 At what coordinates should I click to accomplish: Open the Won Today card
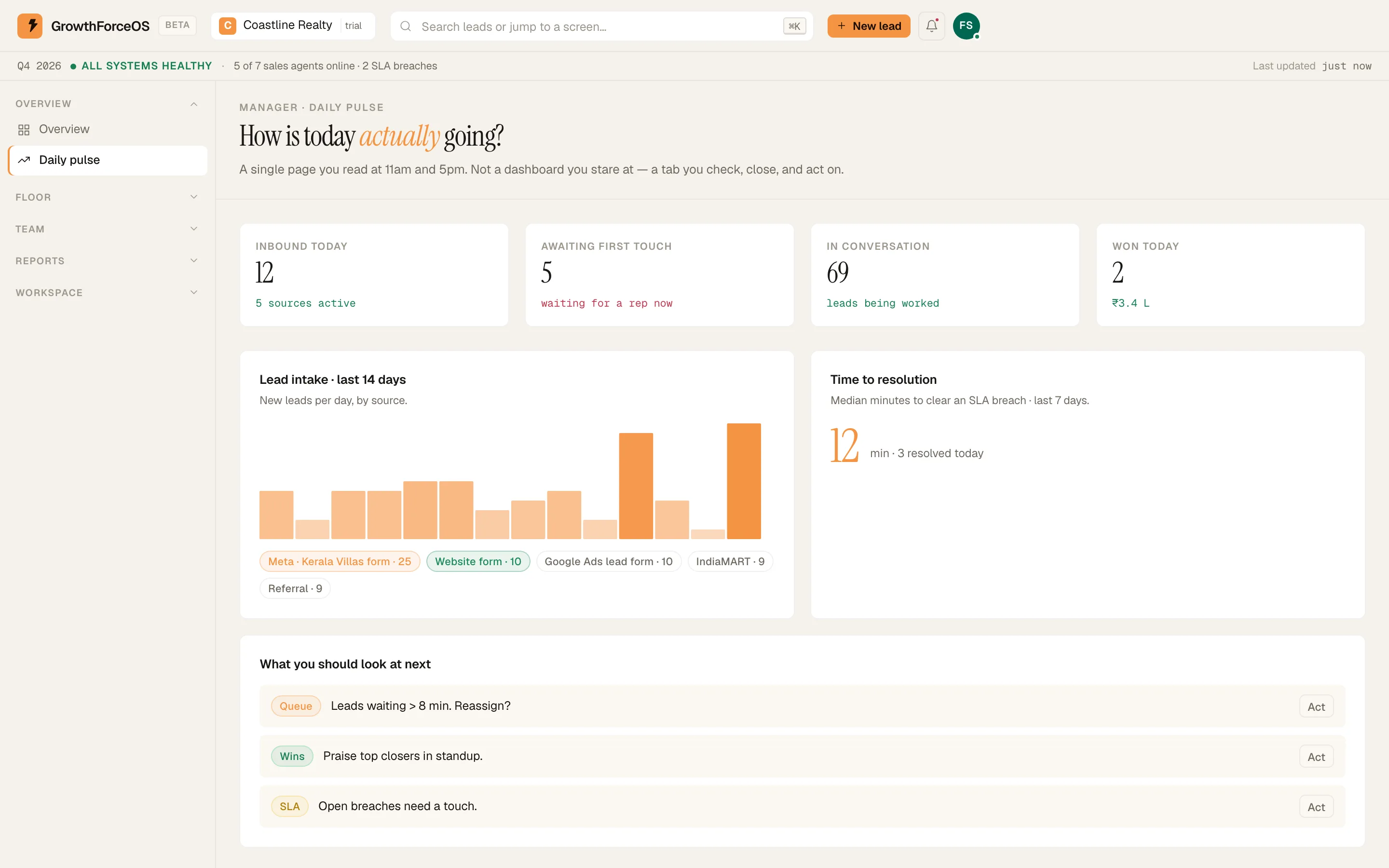pos(1231,275)
